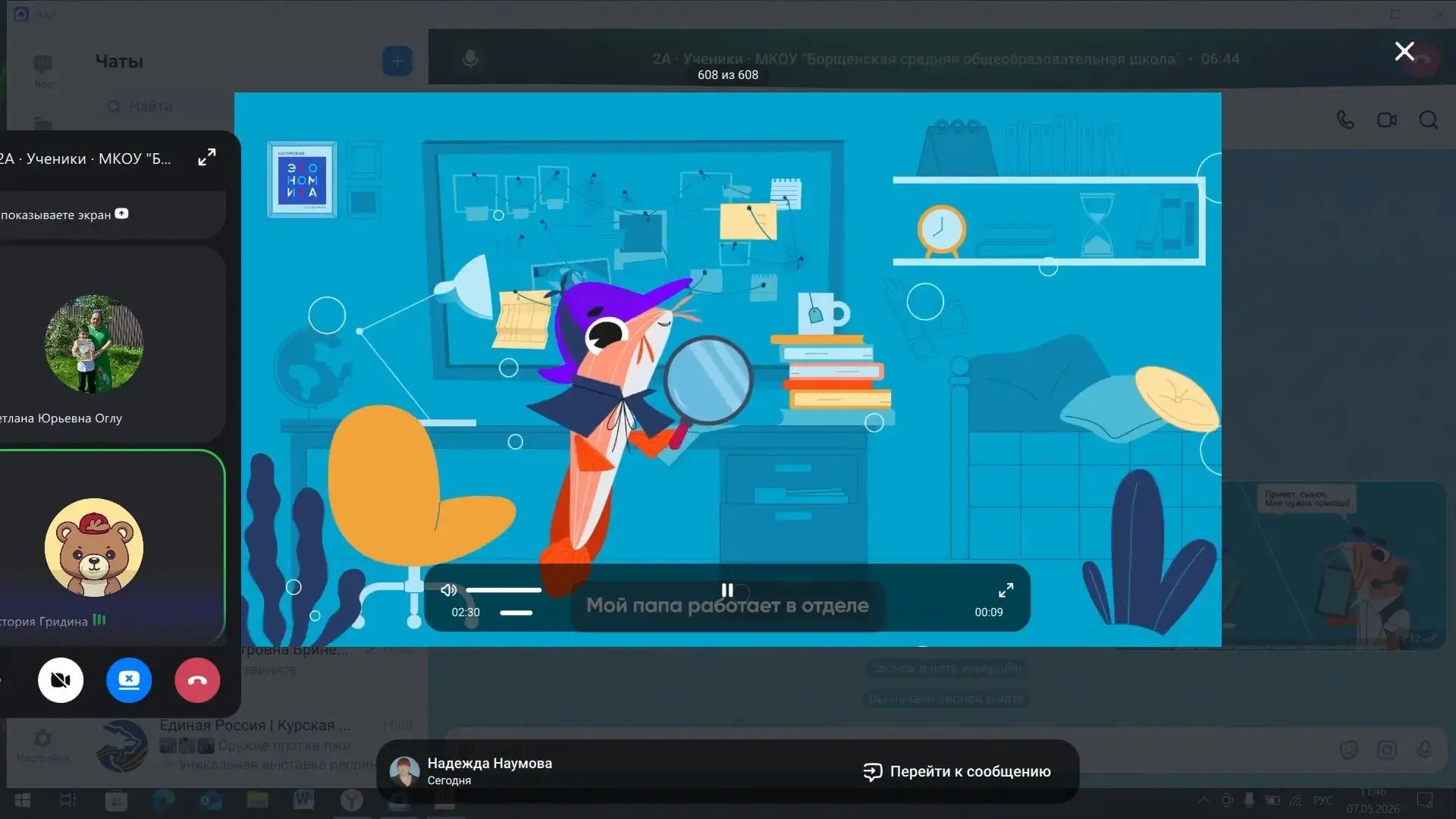Open emoji picker in message bar
The height and width of the screenshot is (819, 1456).
pos(1349,750)
